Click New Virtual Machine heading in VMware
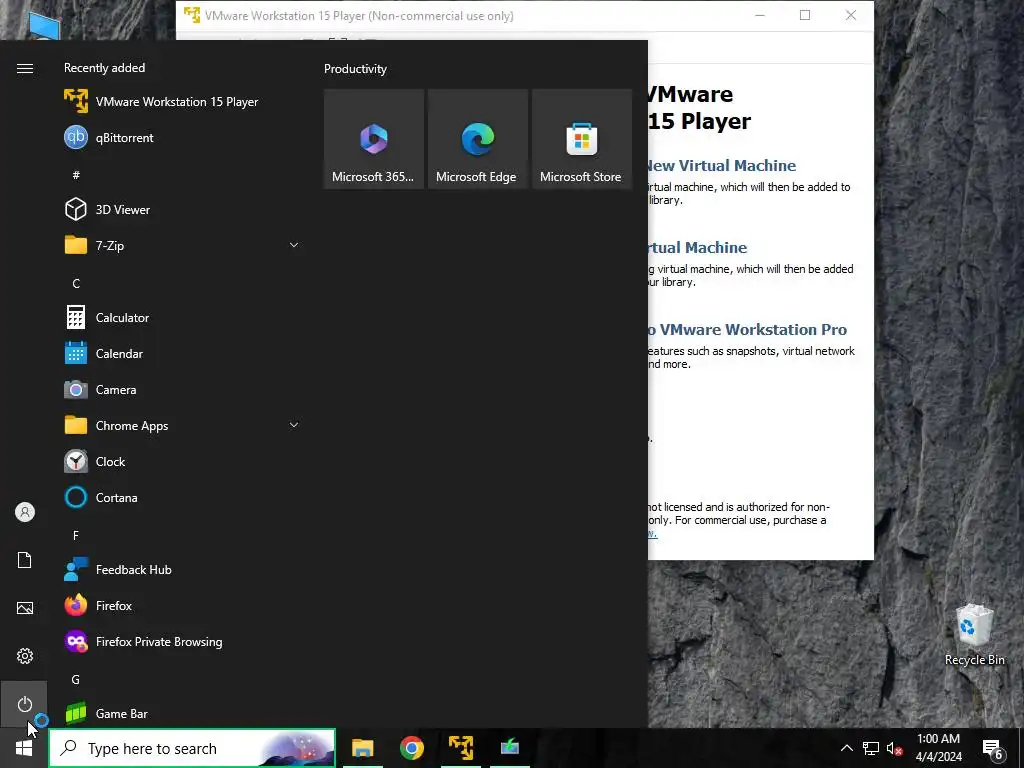The image size is (1024, 768). (x=721, y=166)
